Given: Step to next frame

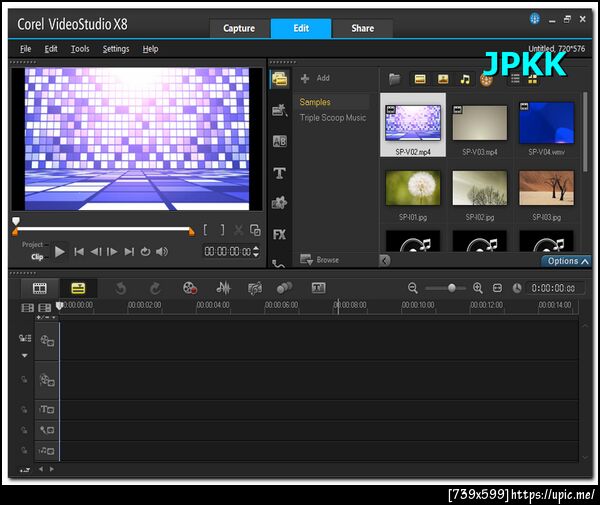Looking at the screenshot, I should tap(112, 252).
